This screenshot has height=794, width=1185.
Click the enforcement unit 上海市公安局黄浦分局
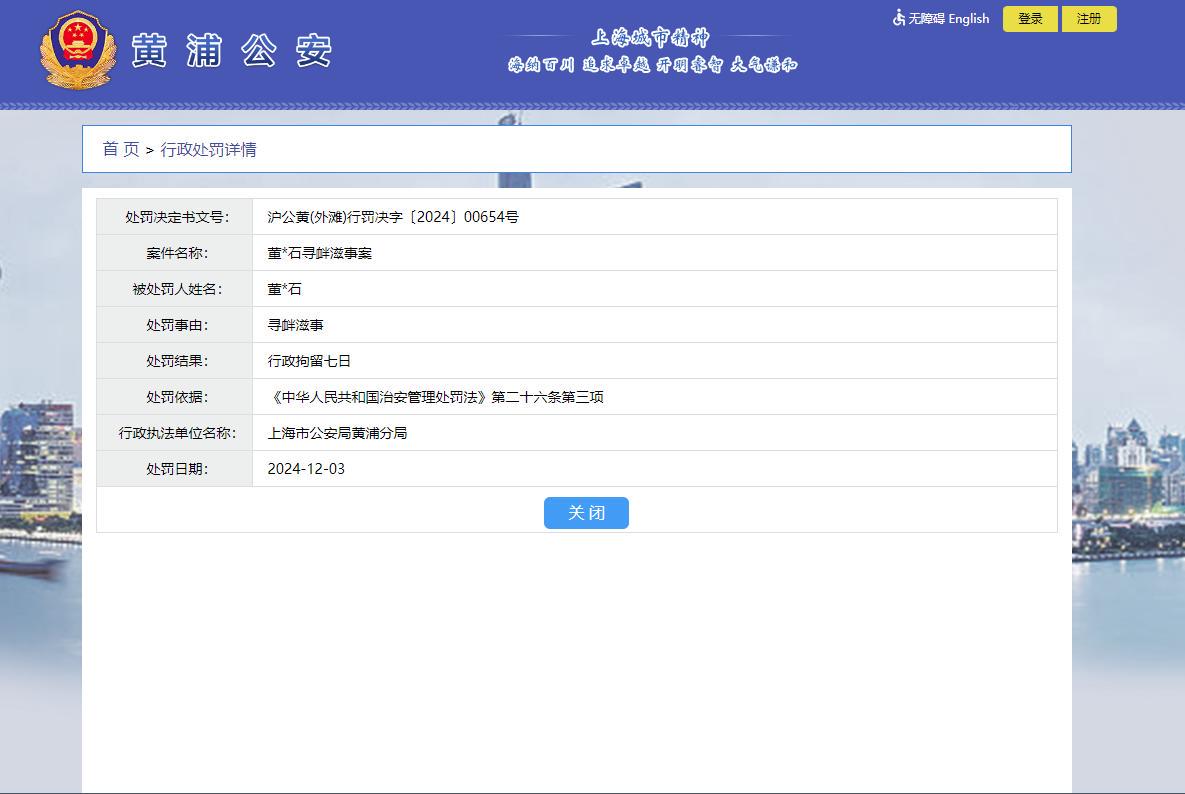pyautogui.click(x=337, y=433)
